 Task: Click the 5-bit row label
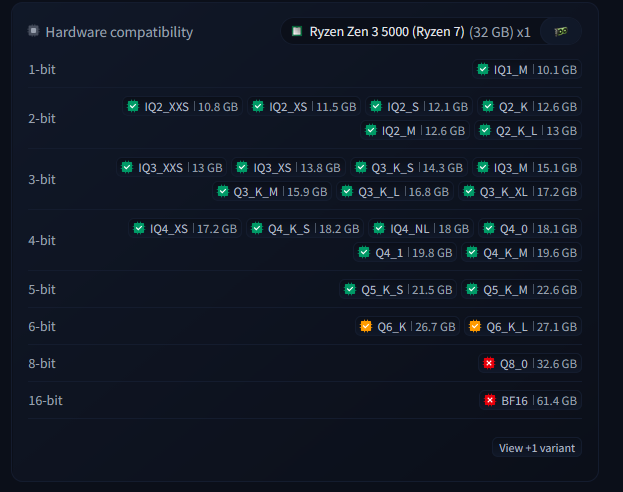pos(42,289)
